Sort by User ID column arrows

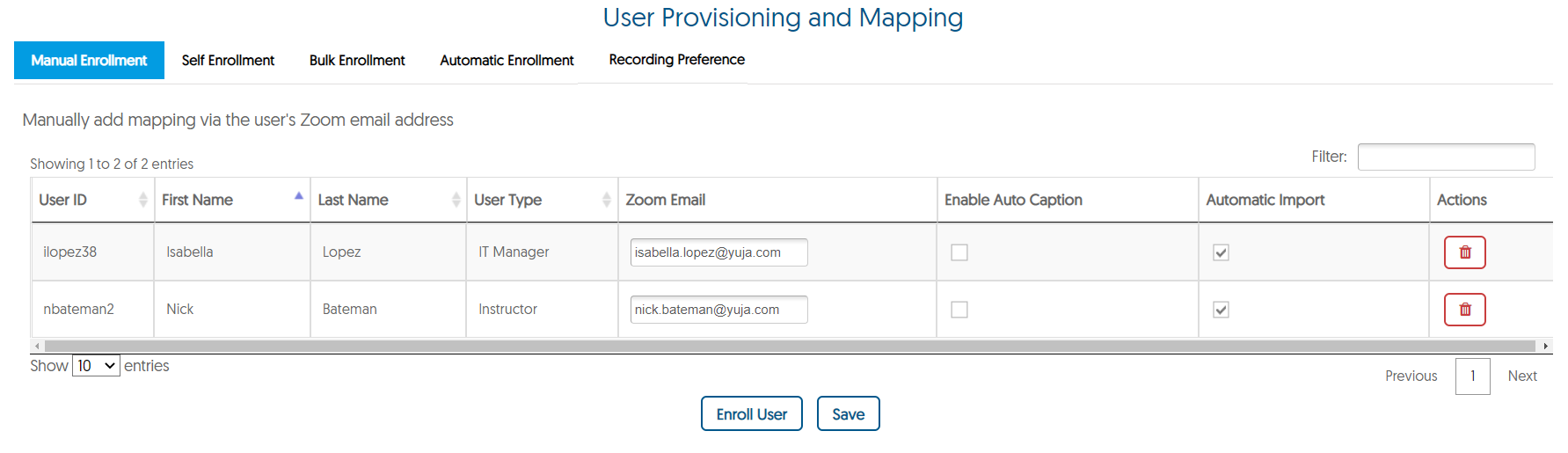coord(142,200)
